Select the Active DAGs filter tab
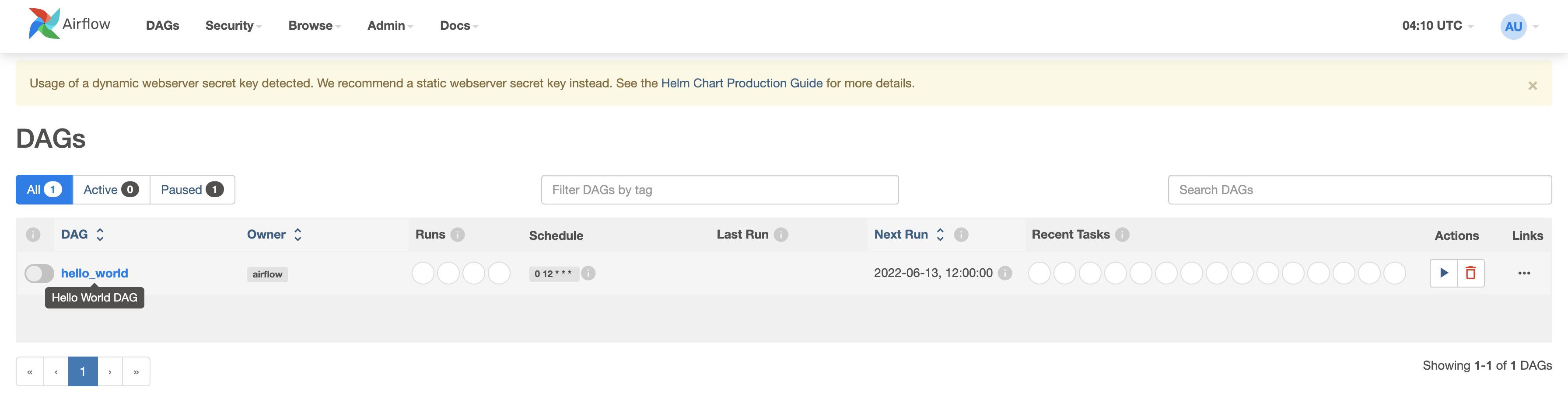The width and height of the screenshot is (1568, 402). coord(111,190)
